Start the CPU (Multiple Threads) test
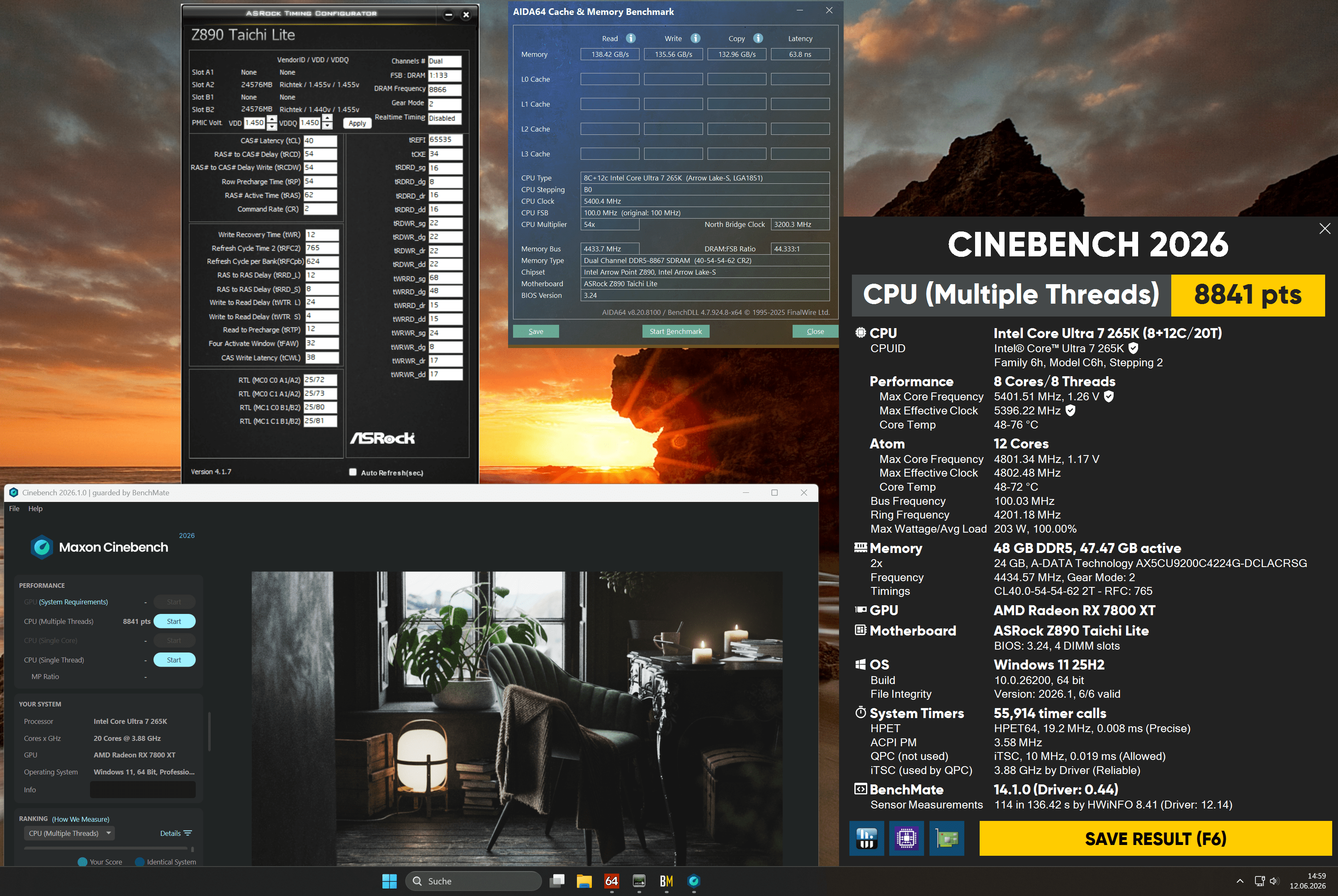1338x896 pixels. [x=174, y=621]
